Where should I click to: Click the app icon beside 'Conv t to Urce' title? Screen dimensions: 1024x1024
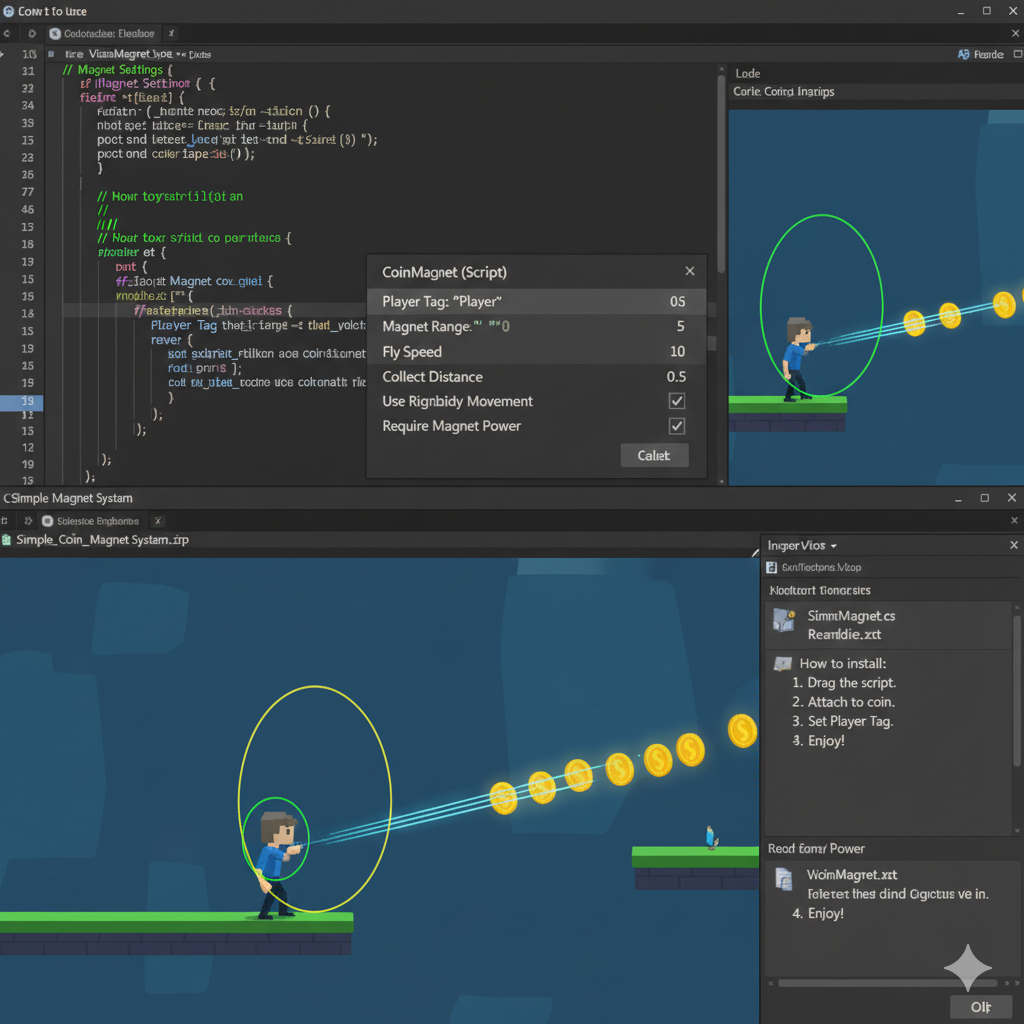pyautogui.click(x=8, y=11)
